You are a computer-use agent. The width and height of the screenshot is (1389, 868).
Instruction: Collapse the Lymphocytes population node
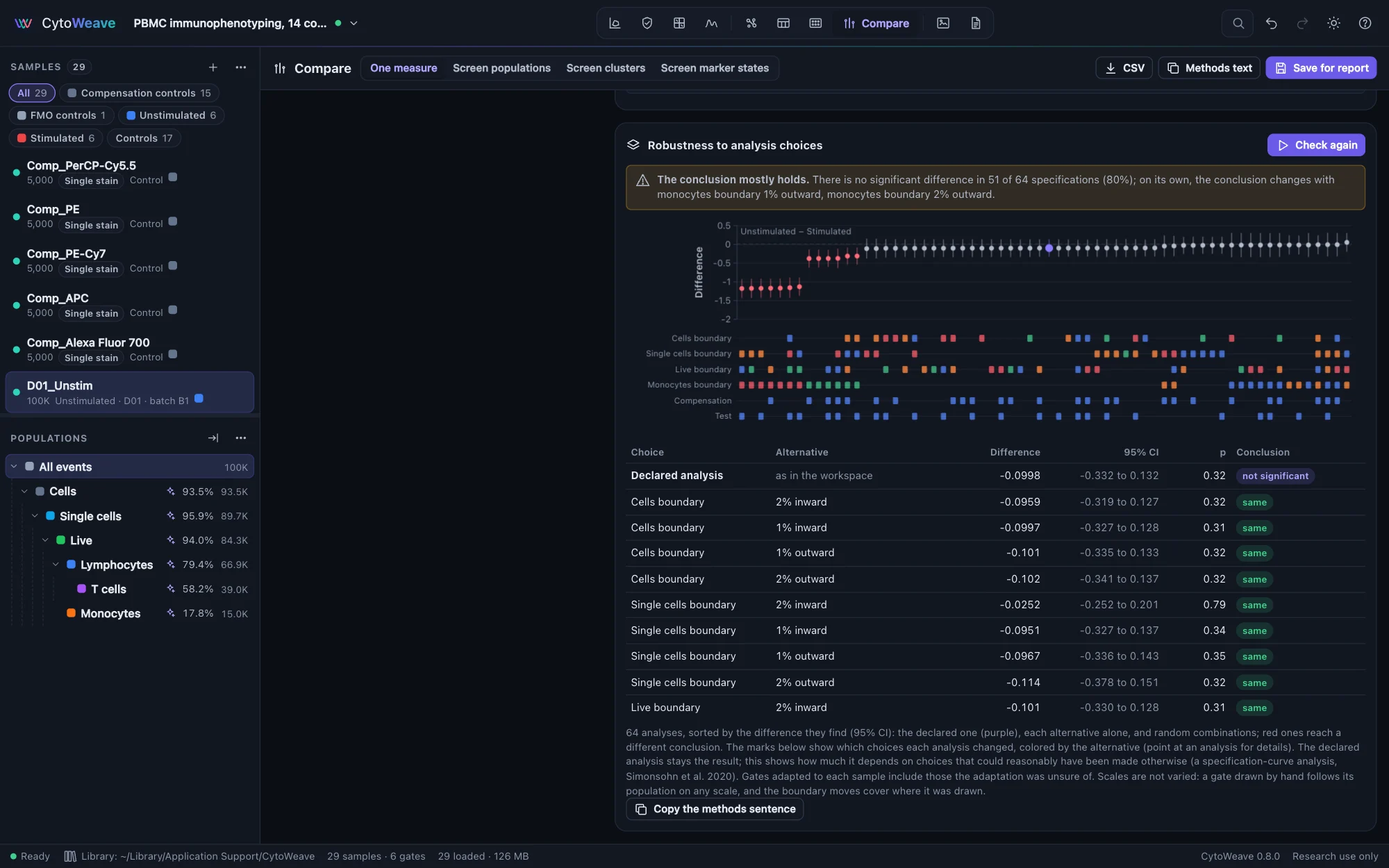coord(56,565)
